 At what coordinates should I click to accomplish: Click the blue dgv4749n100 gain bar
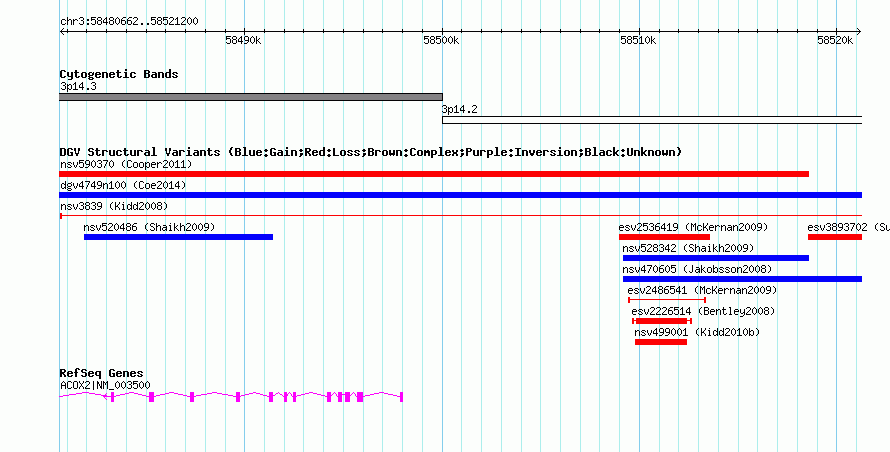pos(461,195)
